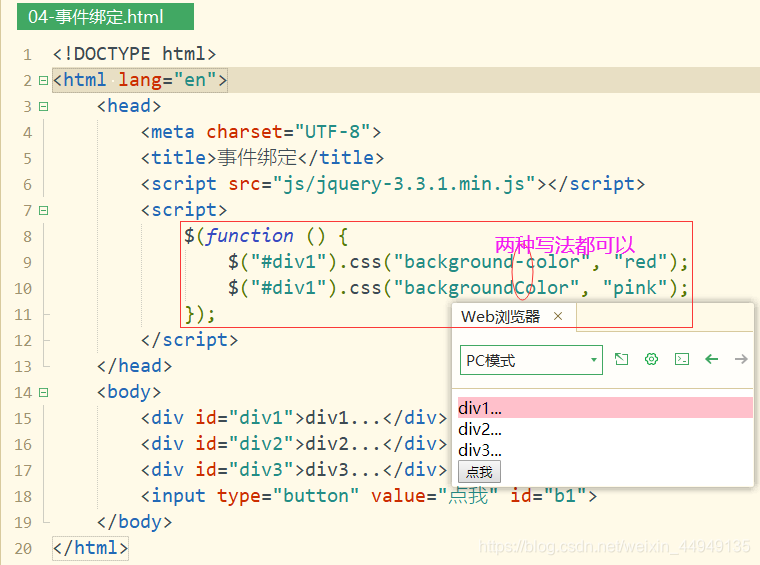Go back with the green left arrow

click(x=712, y=359)
